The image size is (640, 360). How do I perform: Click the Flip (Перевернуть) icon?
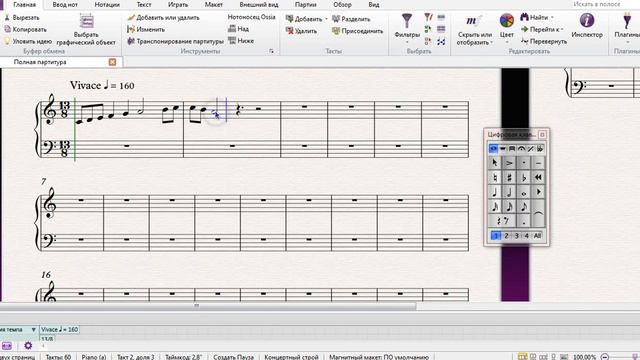point(524,41)
